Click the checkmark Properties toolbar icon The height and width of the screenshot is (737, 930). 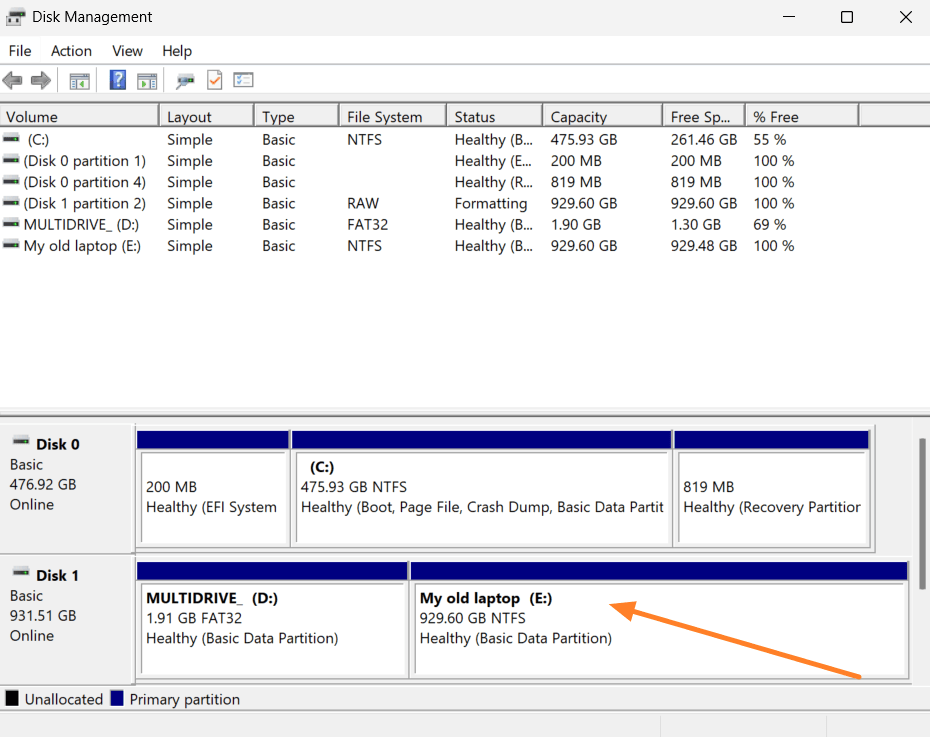coord(214,80)
